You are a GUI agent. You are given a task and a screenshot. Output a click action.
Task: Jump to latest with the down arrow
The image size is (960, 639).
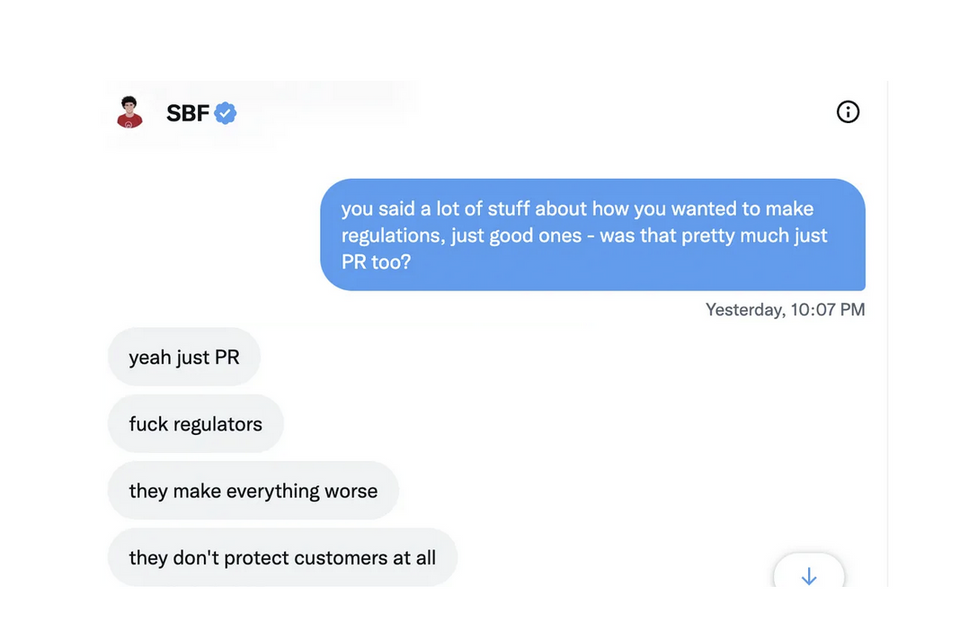809,576
